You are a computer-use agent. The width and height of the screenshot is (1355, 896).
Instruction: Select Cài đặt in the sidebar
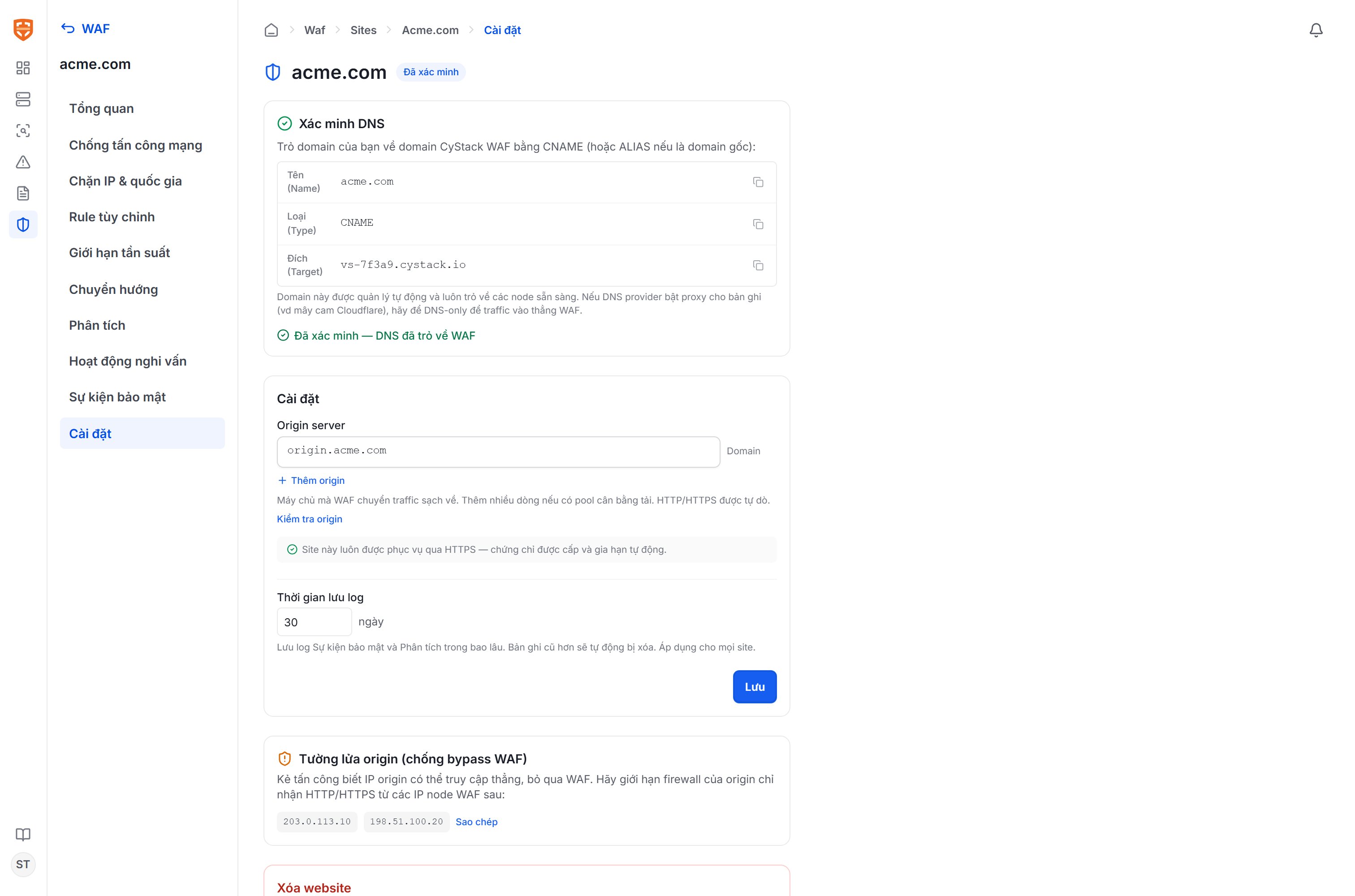click(x=142, y=433)
